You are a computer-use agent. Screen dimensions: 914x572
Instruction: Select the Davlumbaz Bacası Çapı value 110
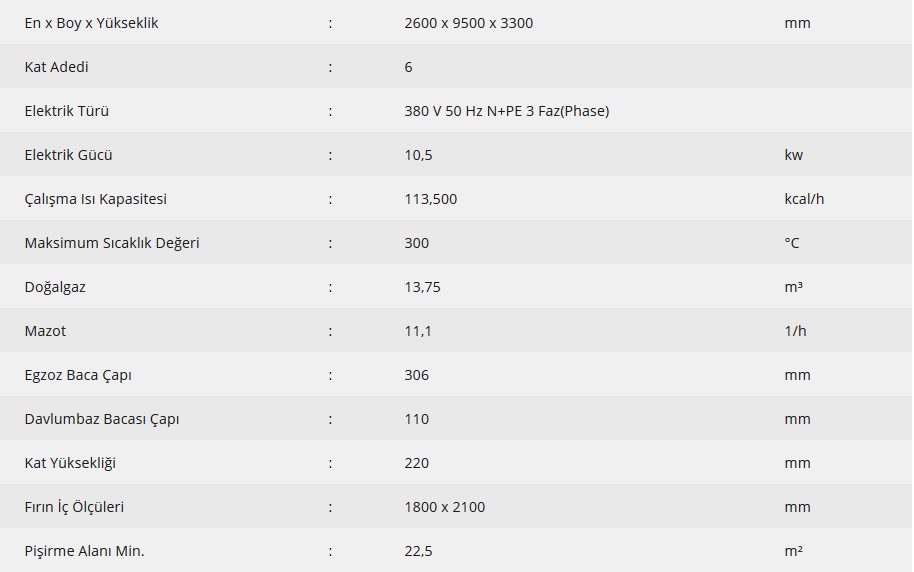click(417, 419)
